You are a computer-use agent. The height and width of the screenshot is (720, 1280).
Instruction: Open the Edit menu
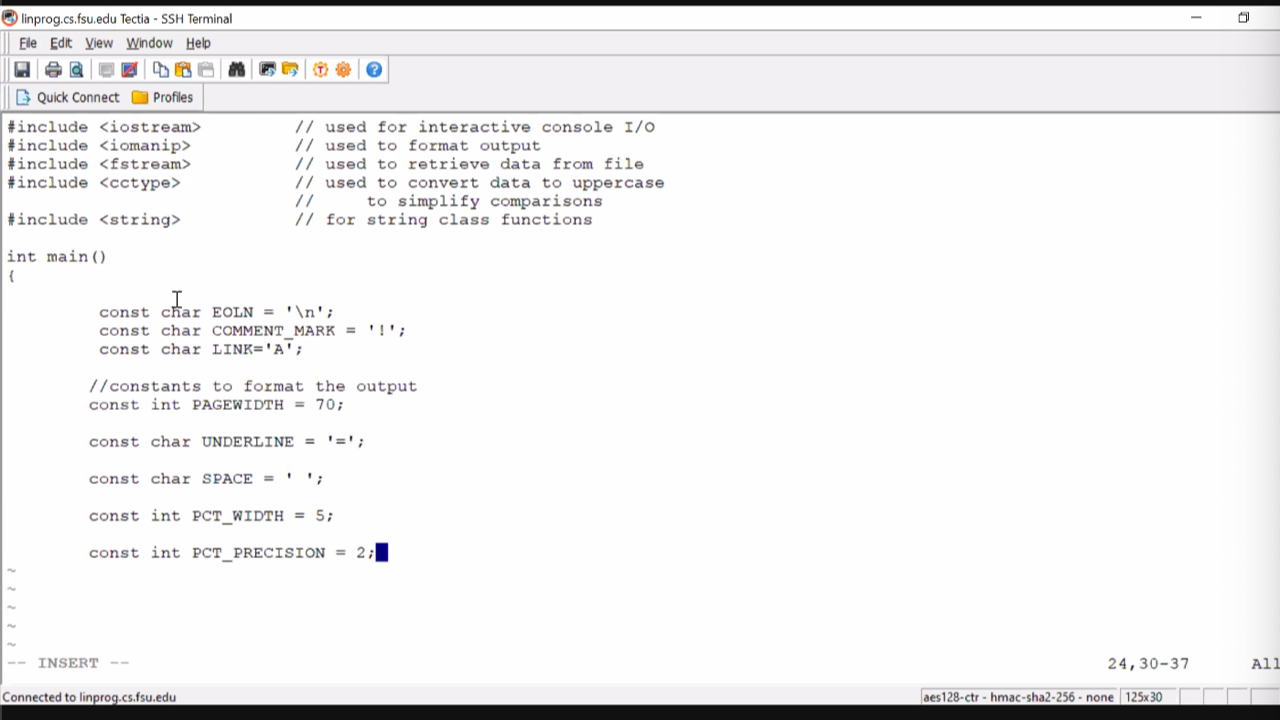click(60, 43)
